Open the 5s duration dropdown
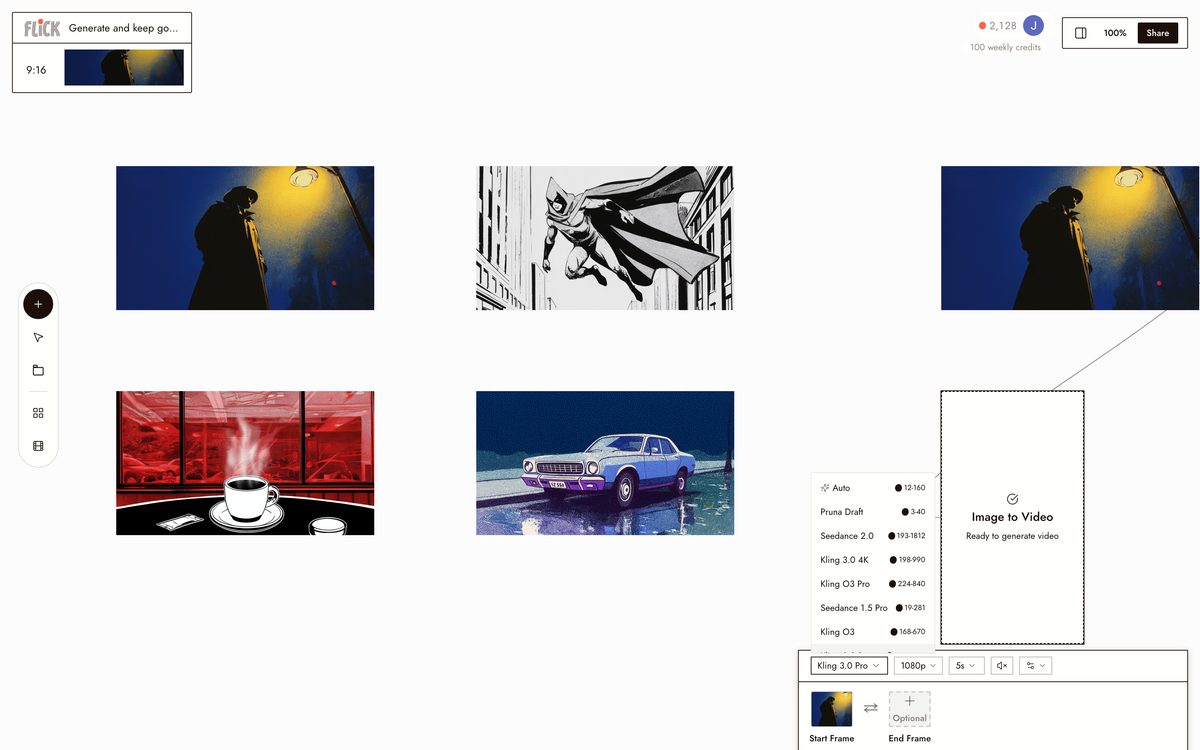Image resolution: width=1200 pixels, height=750 pixels. point(967,666)
